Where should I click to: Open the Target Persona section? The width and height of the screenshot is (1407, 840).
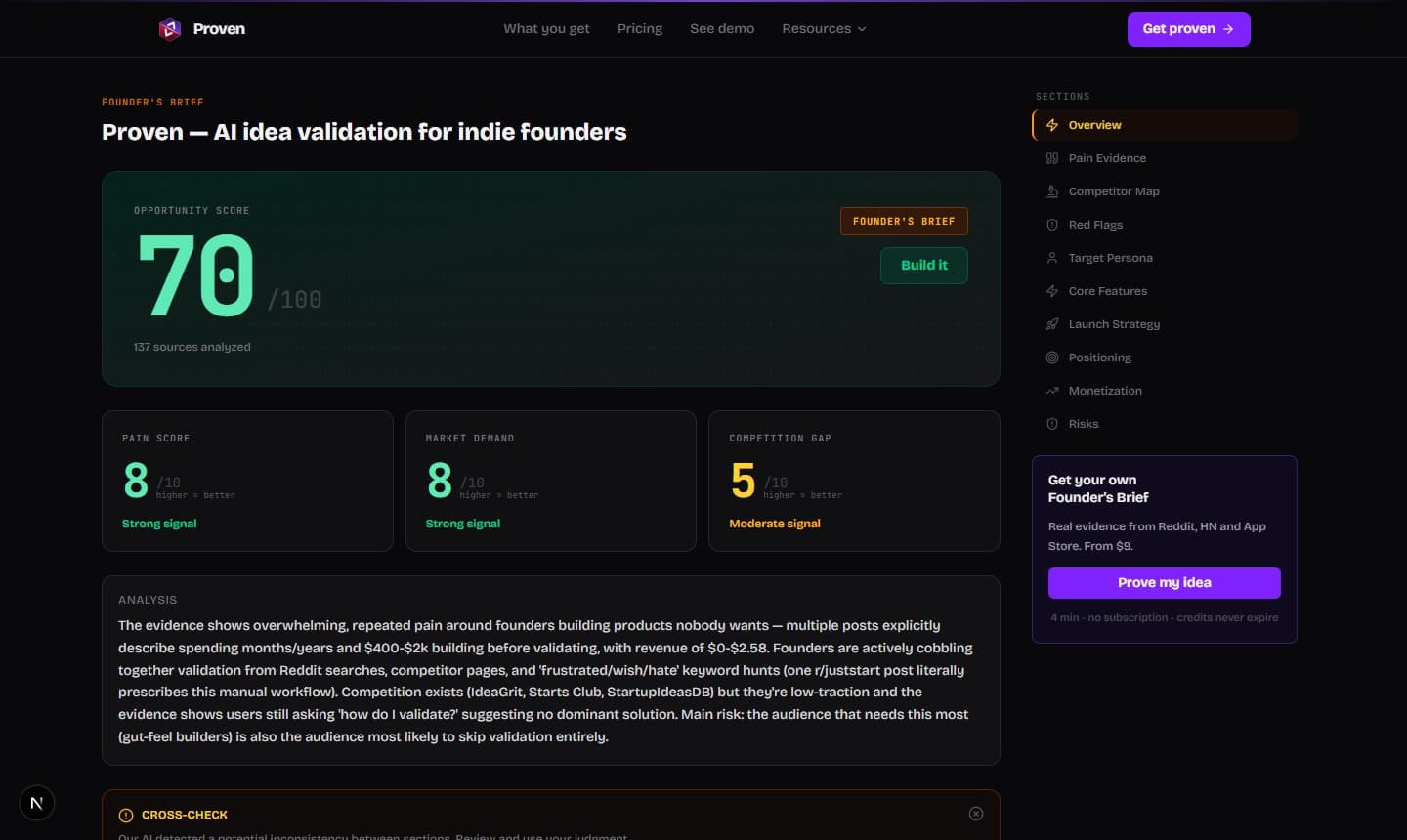1165,258
